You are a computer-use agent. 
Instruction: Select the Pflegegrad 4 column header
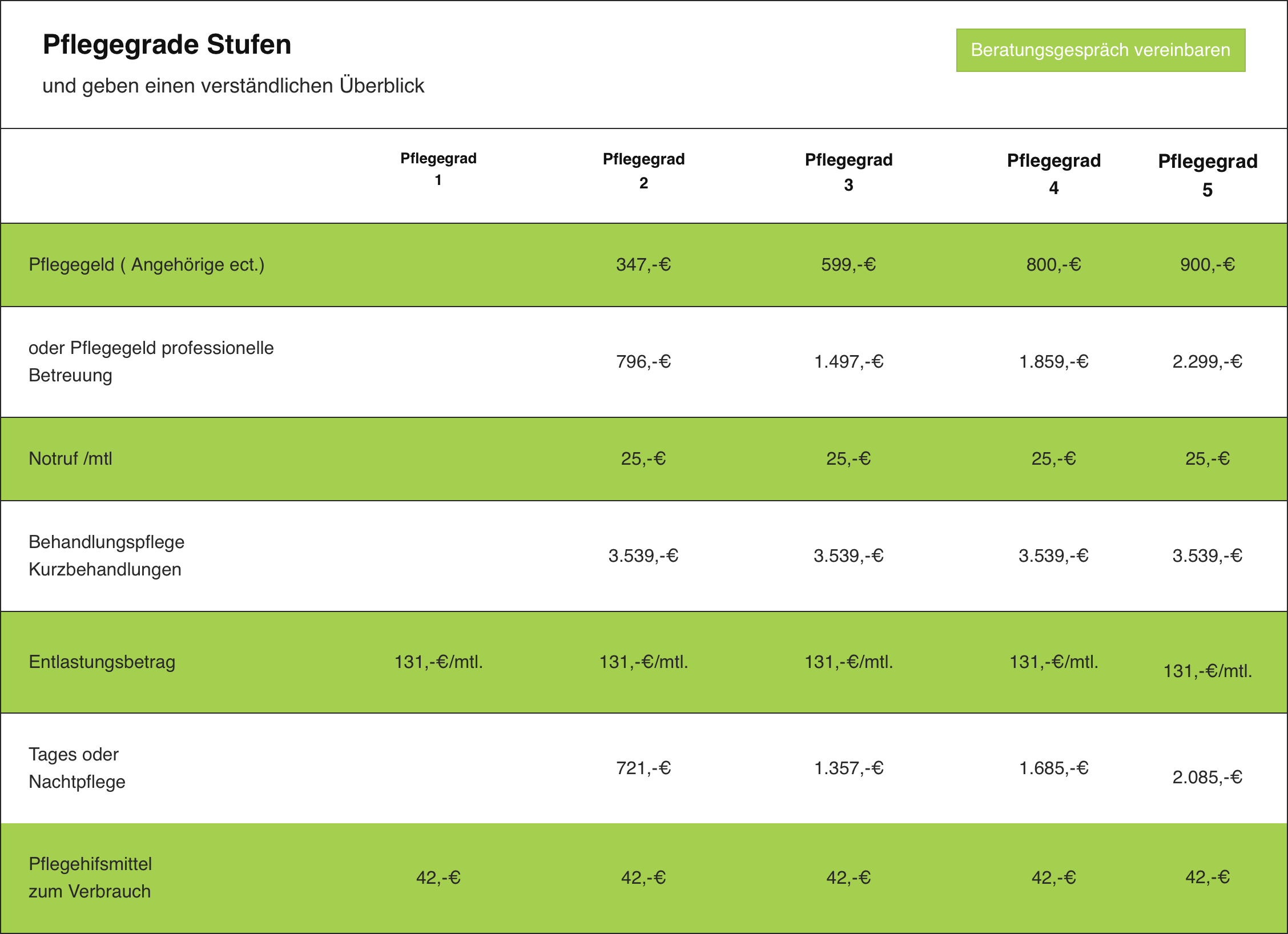coord(1053,174)
